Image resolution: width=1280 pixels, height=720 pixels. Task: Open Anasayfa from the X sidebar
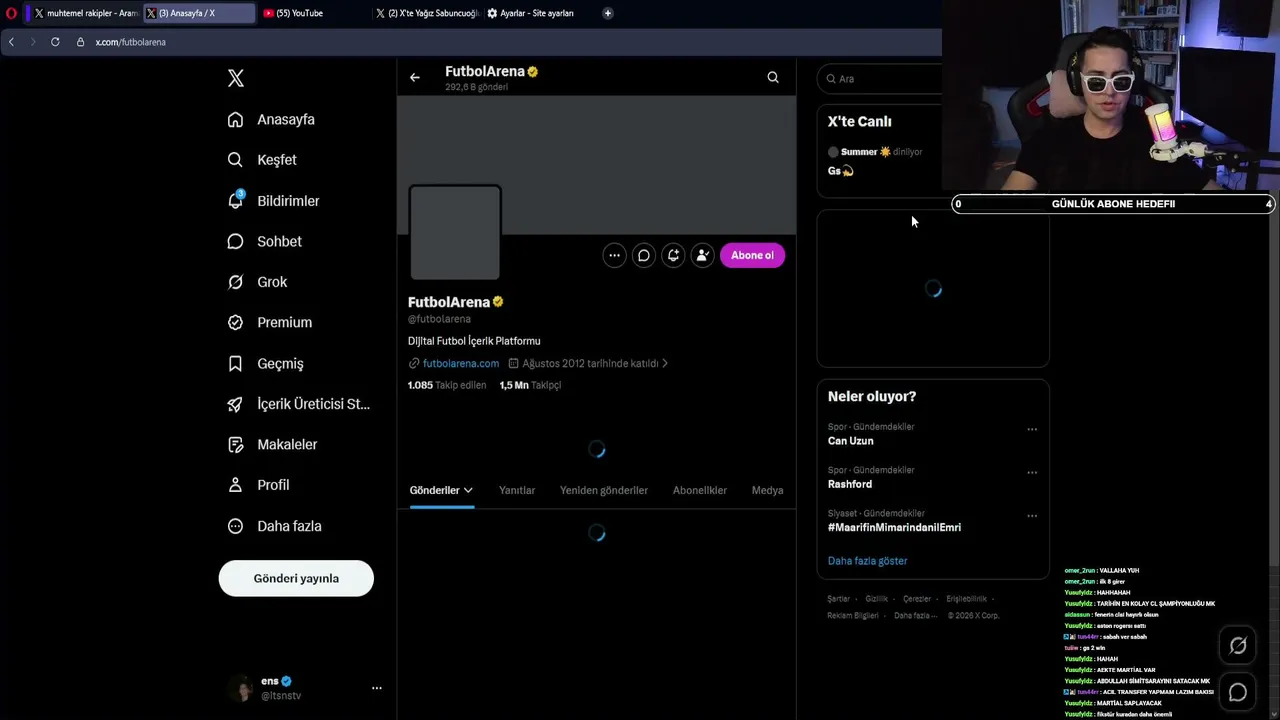(x=271, y=119)
